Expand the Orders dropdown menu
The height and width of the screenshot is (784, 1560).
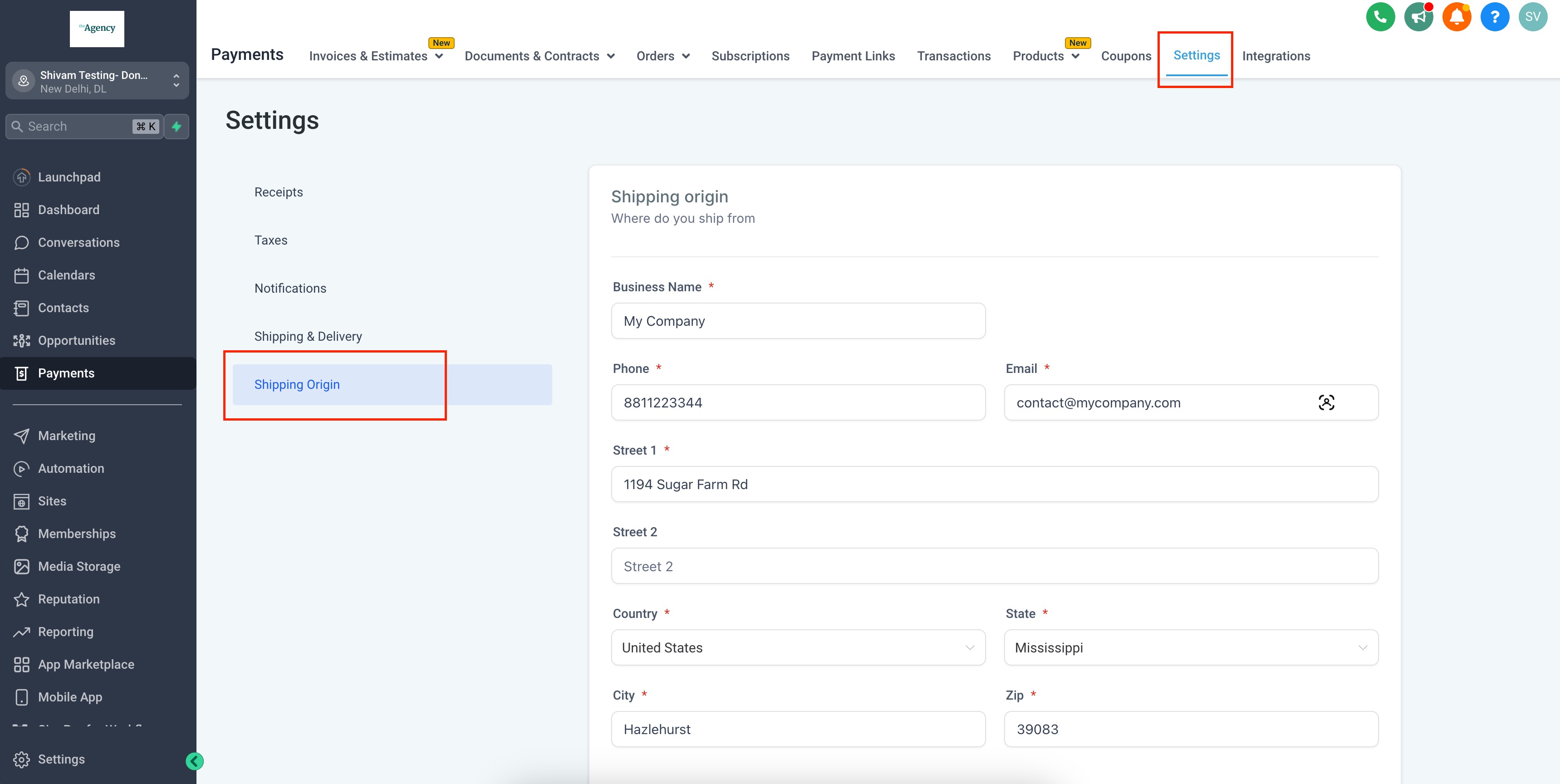tap(662, 56)
